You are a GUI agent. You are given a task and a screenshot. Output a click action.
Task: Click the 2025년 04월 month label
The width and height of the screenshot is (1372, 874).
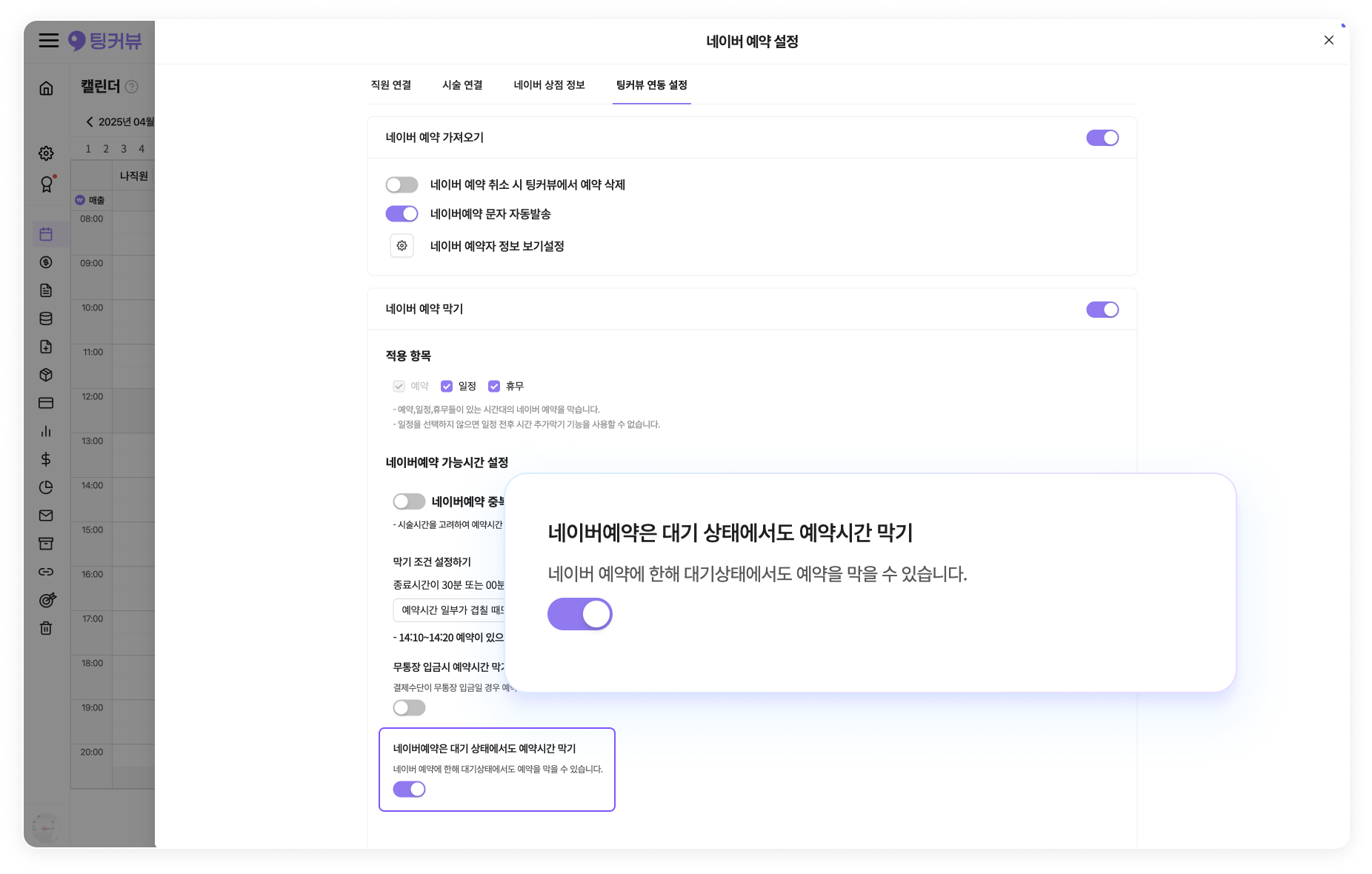126,121
